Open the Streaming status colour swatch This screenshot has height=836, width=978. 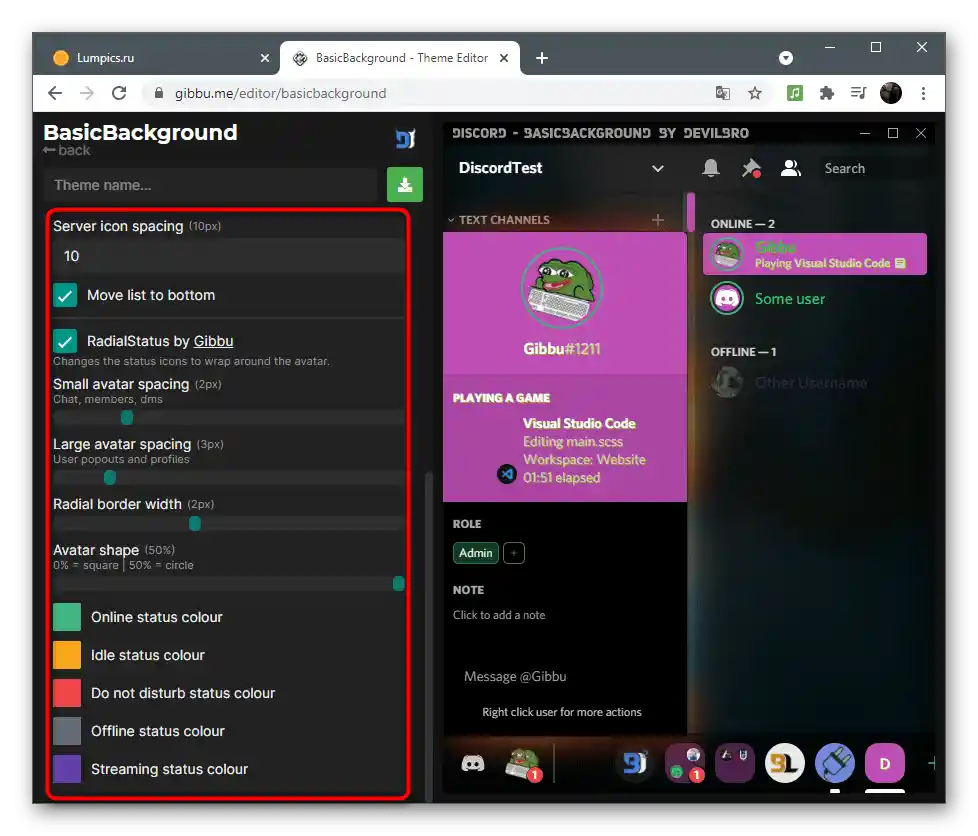pyautogui.click(x=67, y=769)
